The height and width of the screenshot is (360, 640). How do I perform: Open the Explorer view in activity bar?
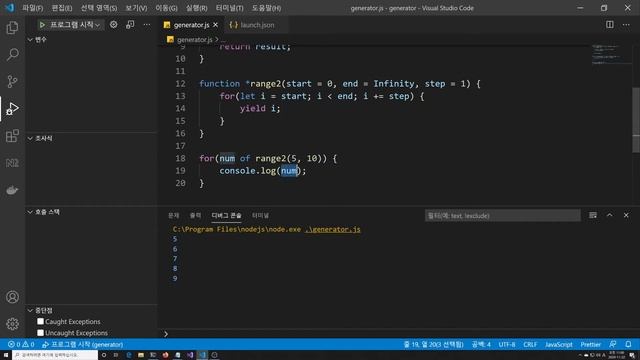[12, 28]
